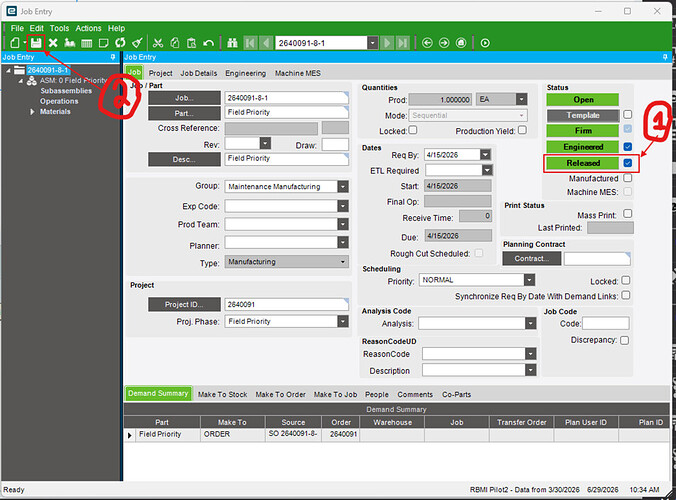Open the File menu
Viewport: 676px width, 500px height.
(17, 28)
